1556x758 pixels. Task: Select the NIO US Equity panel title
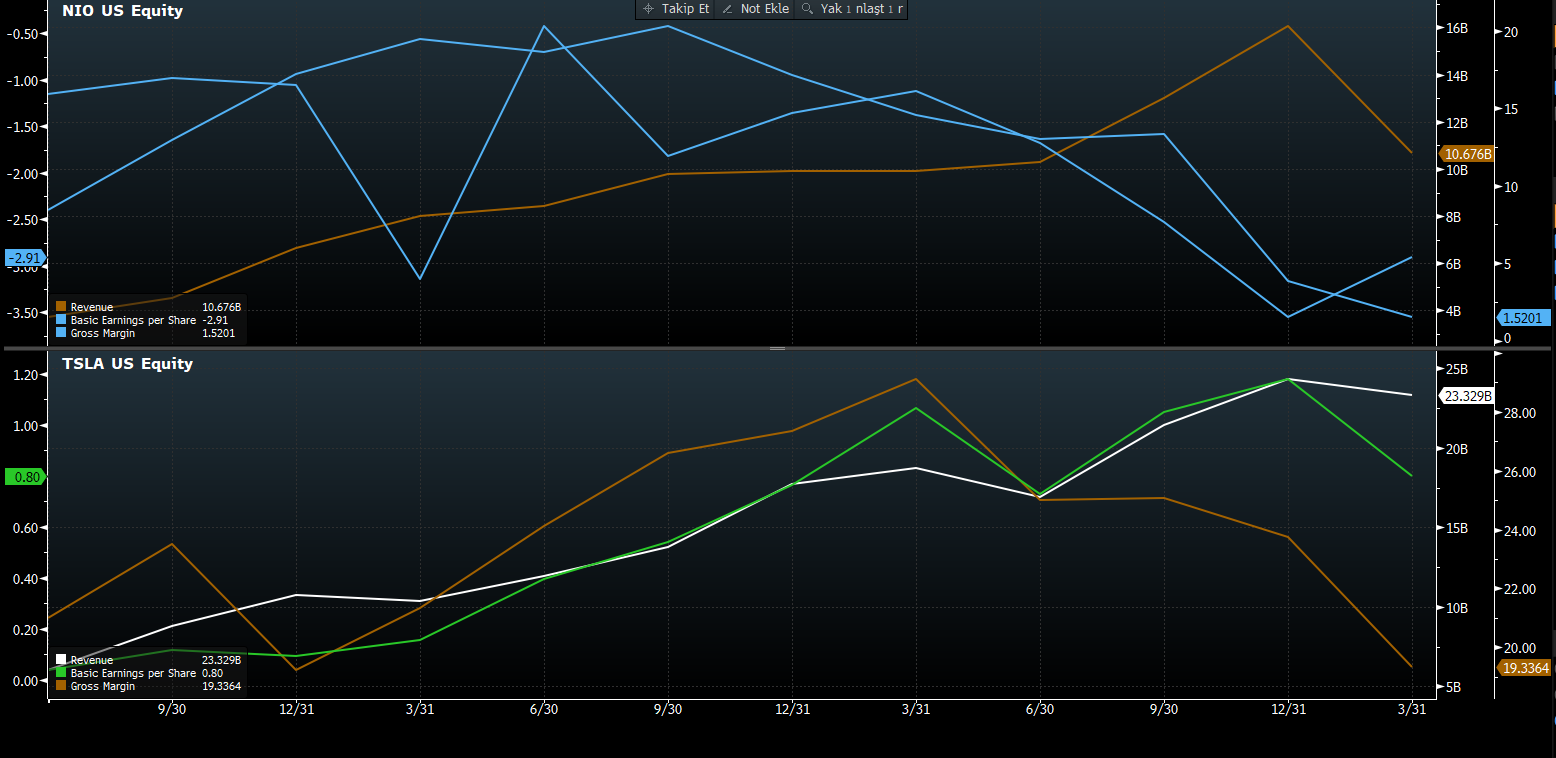[123, 11]
